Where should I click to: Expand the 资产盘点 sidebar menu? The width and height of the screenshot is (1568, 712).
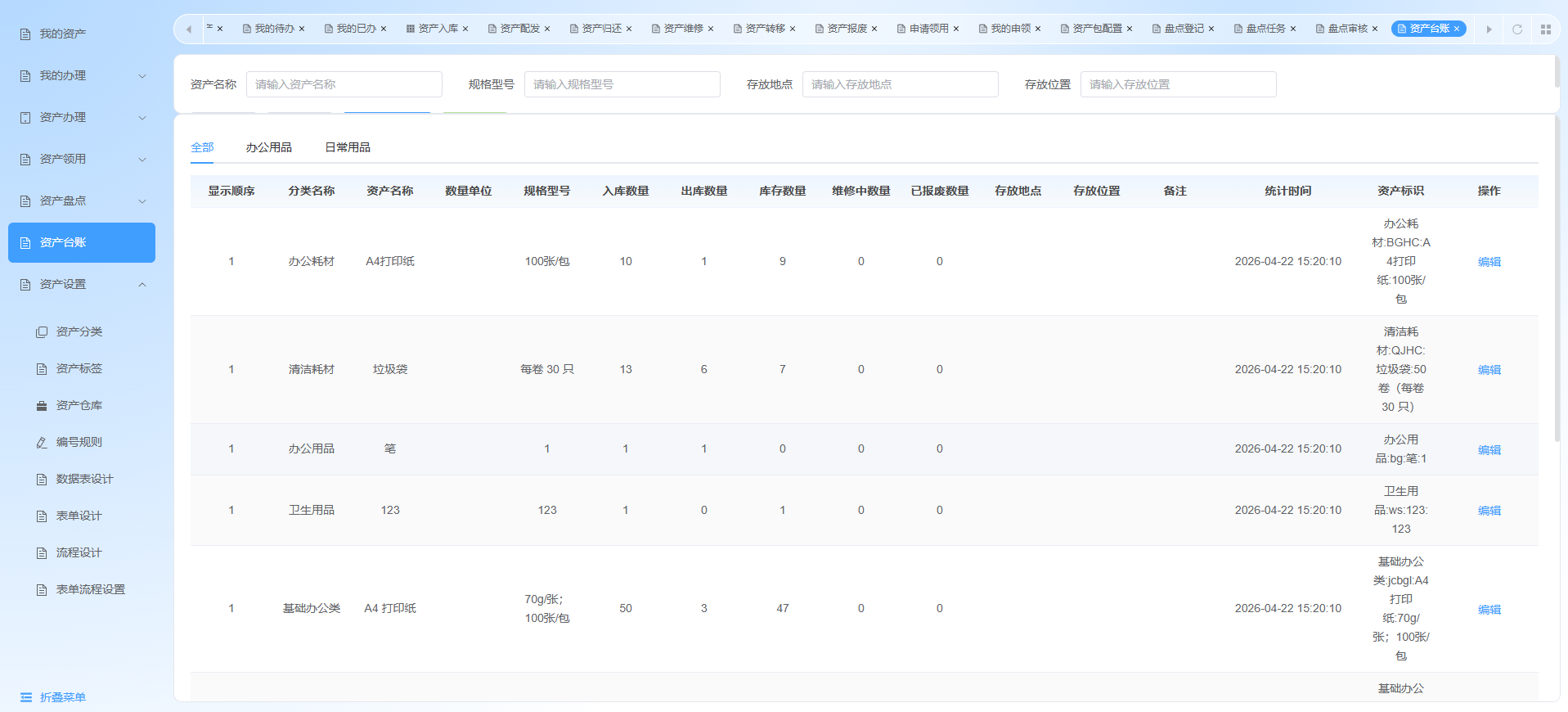82,201
